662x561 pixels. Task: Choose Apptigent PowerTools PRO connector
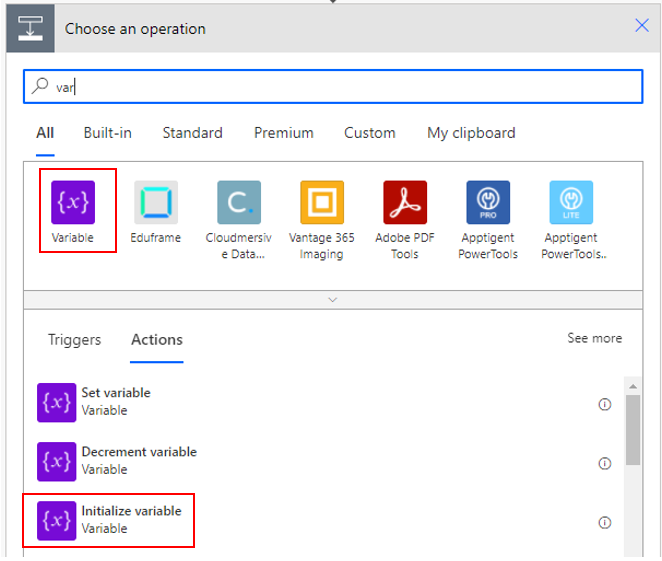pos(488,202)
